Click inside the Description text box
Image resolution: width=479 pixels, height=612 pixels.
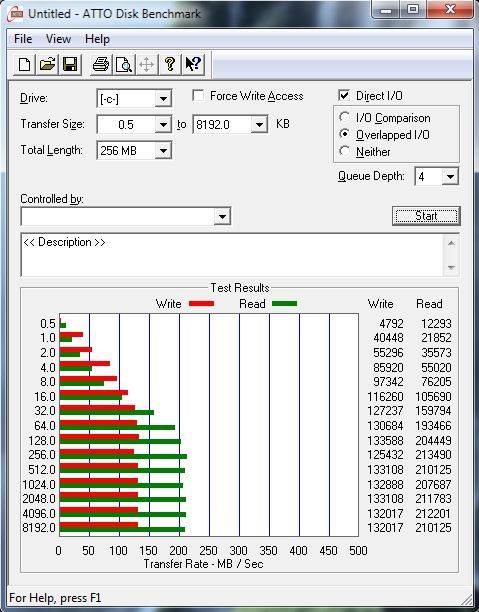[x=232, y=255]
